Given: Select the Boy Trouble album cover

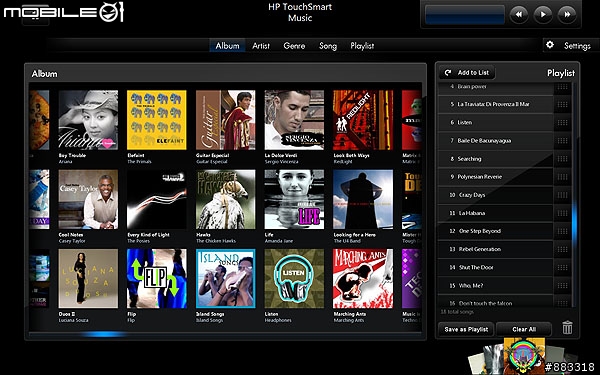Looking at the screenshot, I should [88, 120].
